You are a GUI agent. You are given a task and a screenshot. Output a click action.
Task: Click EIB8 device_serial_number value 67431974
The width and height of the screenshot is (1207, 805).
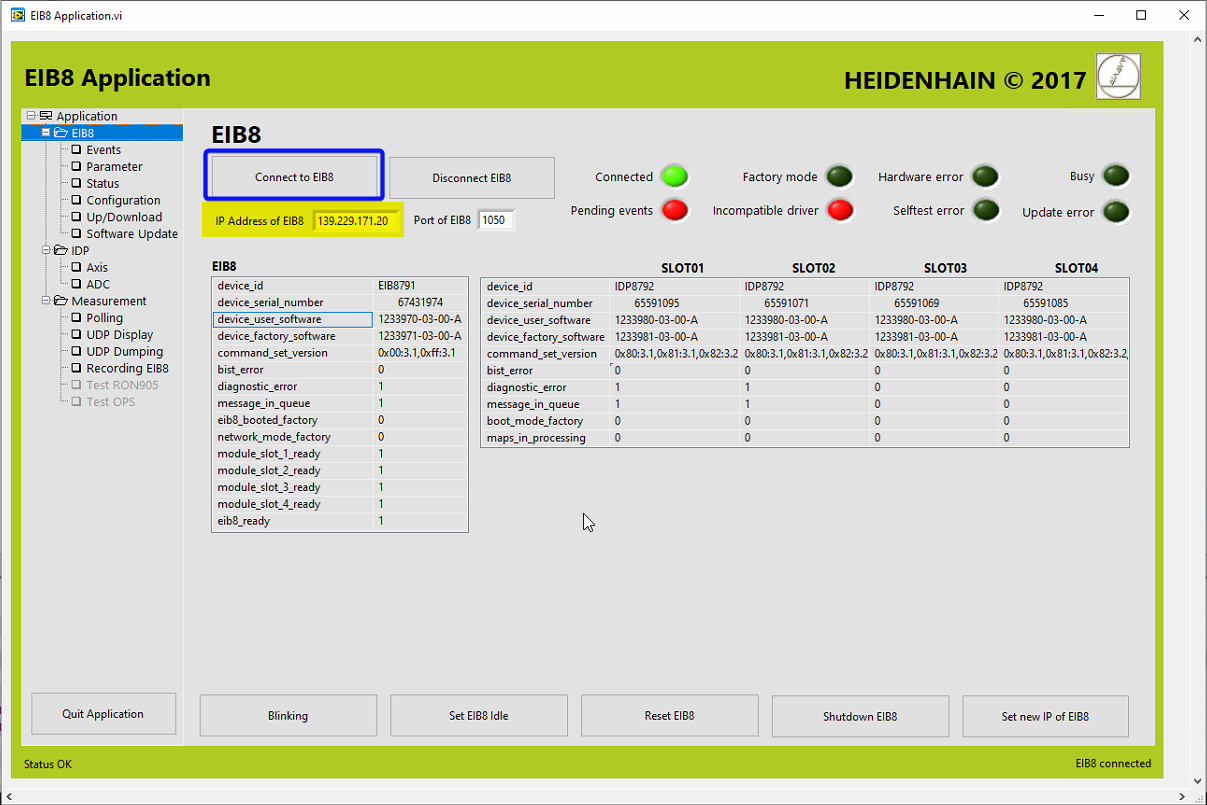click(420, 302)
